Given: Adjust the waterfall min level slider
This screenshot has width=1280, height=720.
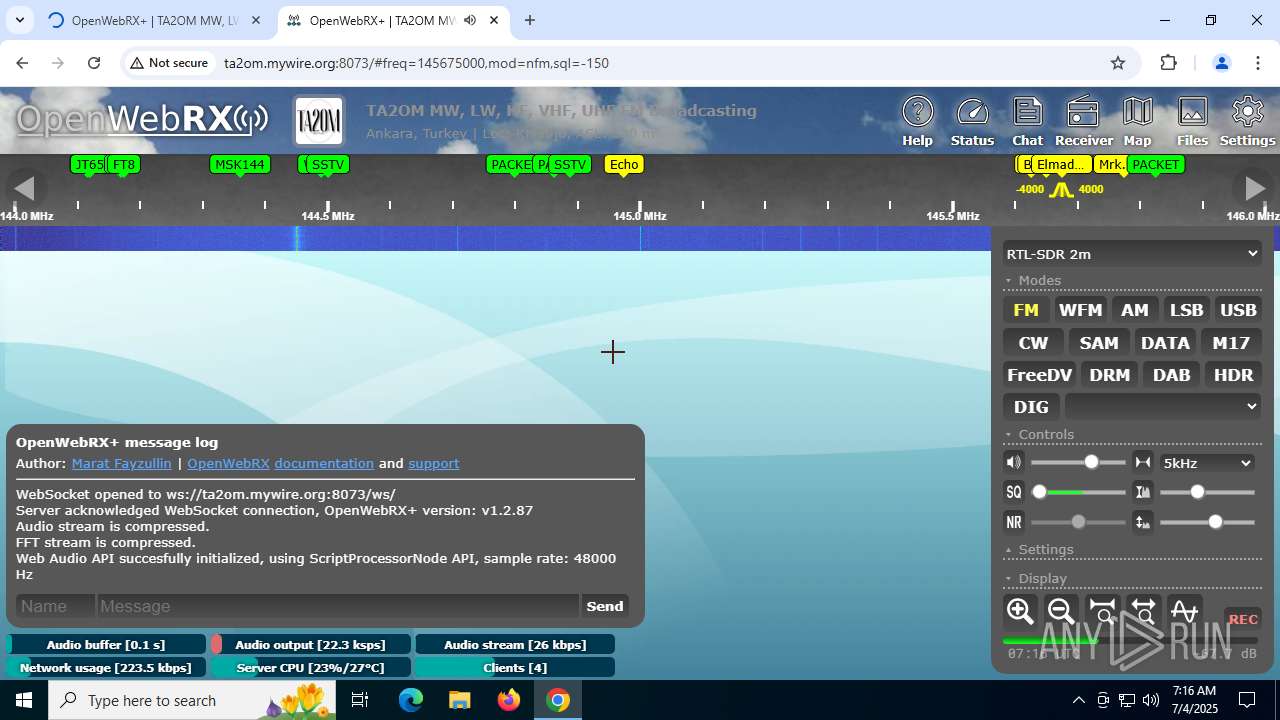Looking at the screenshot, I should point(1207,522).
